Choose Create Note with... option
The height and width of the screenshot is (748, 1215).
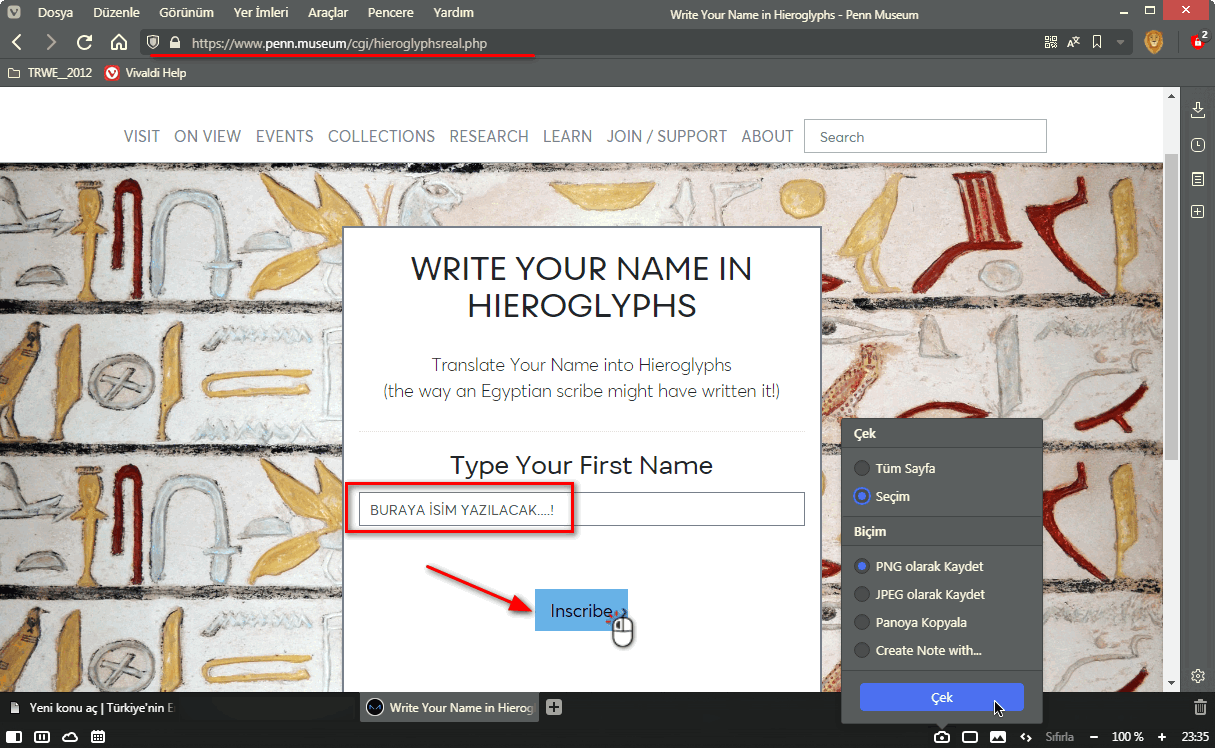pos(917,650)
